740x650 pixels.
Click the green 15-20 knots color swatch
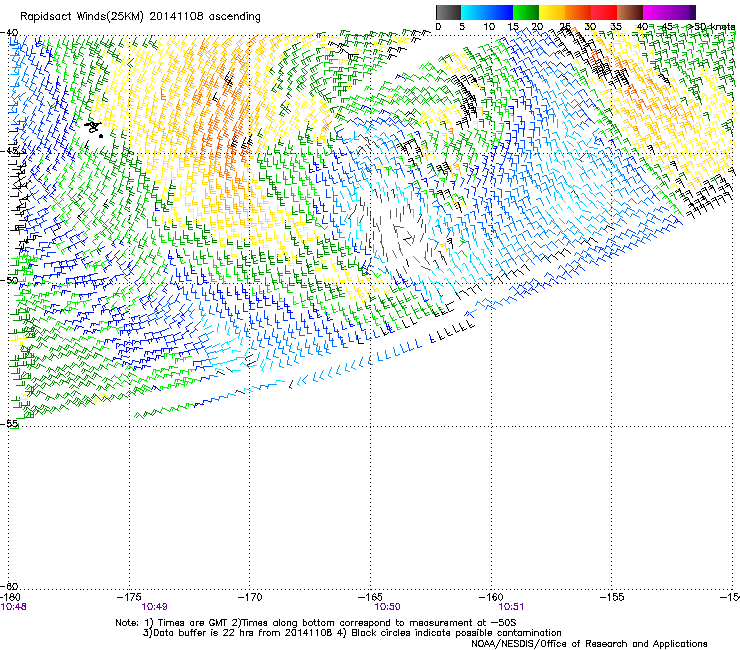pyautogui.click(x=526, y=12)
